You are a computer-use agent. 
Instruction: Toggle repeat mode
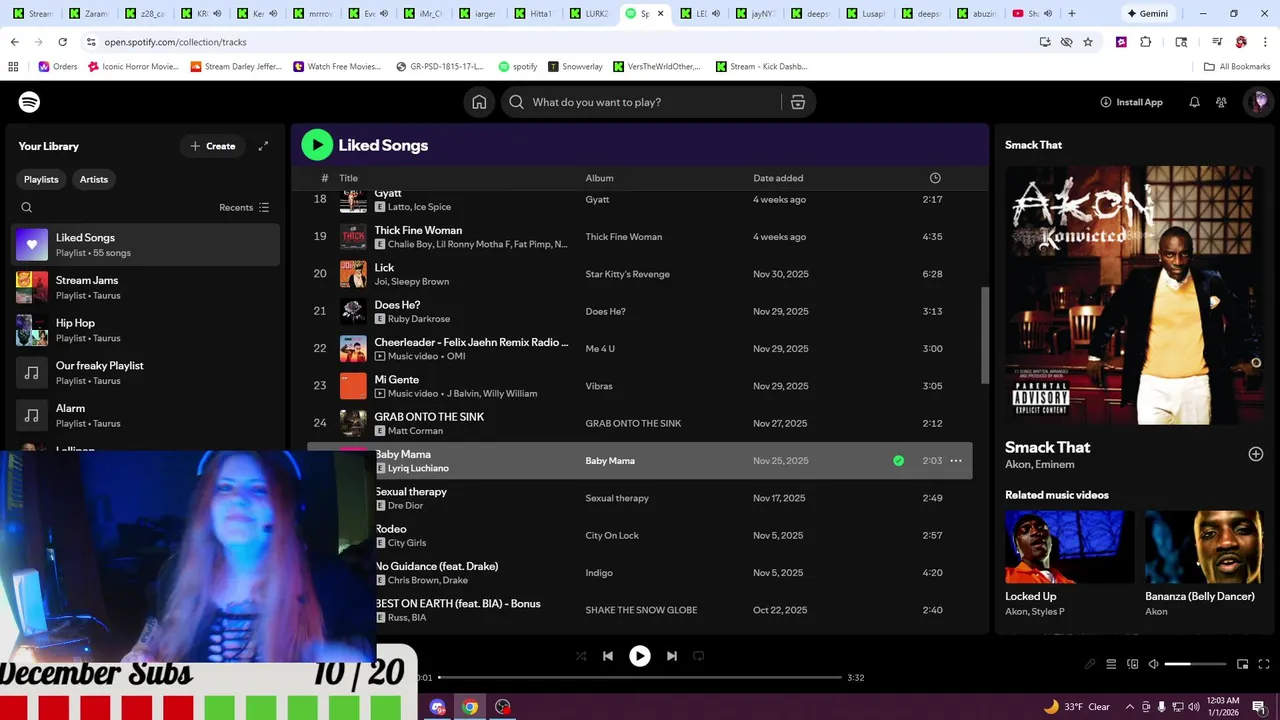coord(699,656)
